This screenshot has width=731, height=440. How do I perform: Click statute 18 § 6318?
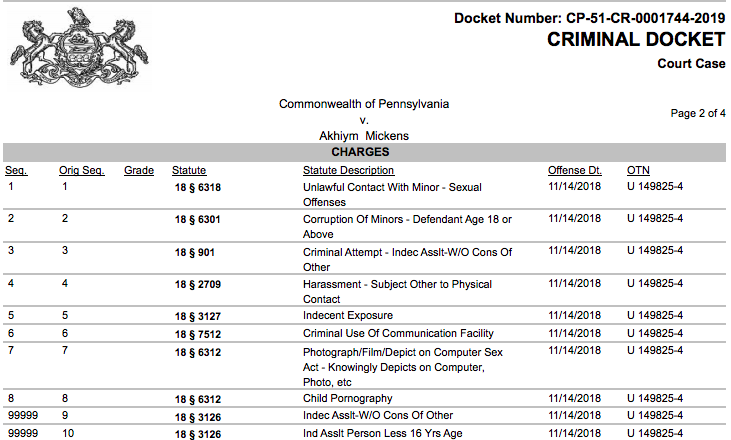(198, 188)
